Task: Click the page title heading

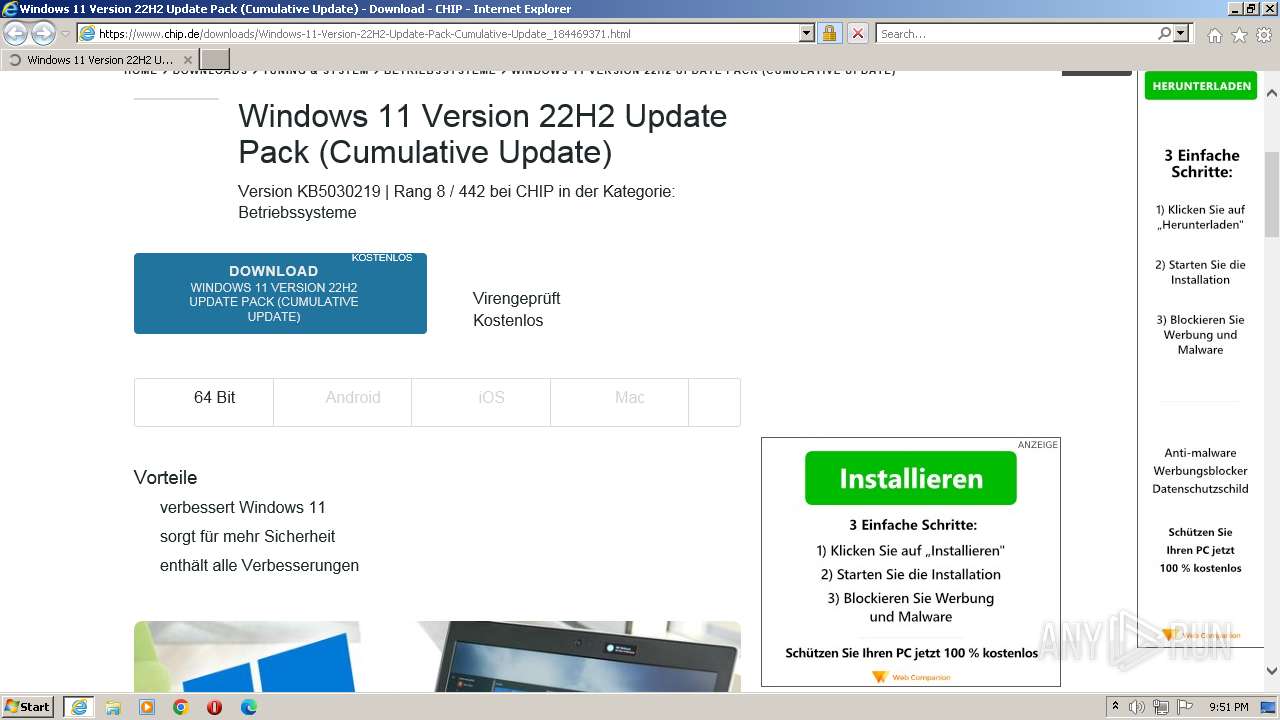Action: click(x=482, y=134)
